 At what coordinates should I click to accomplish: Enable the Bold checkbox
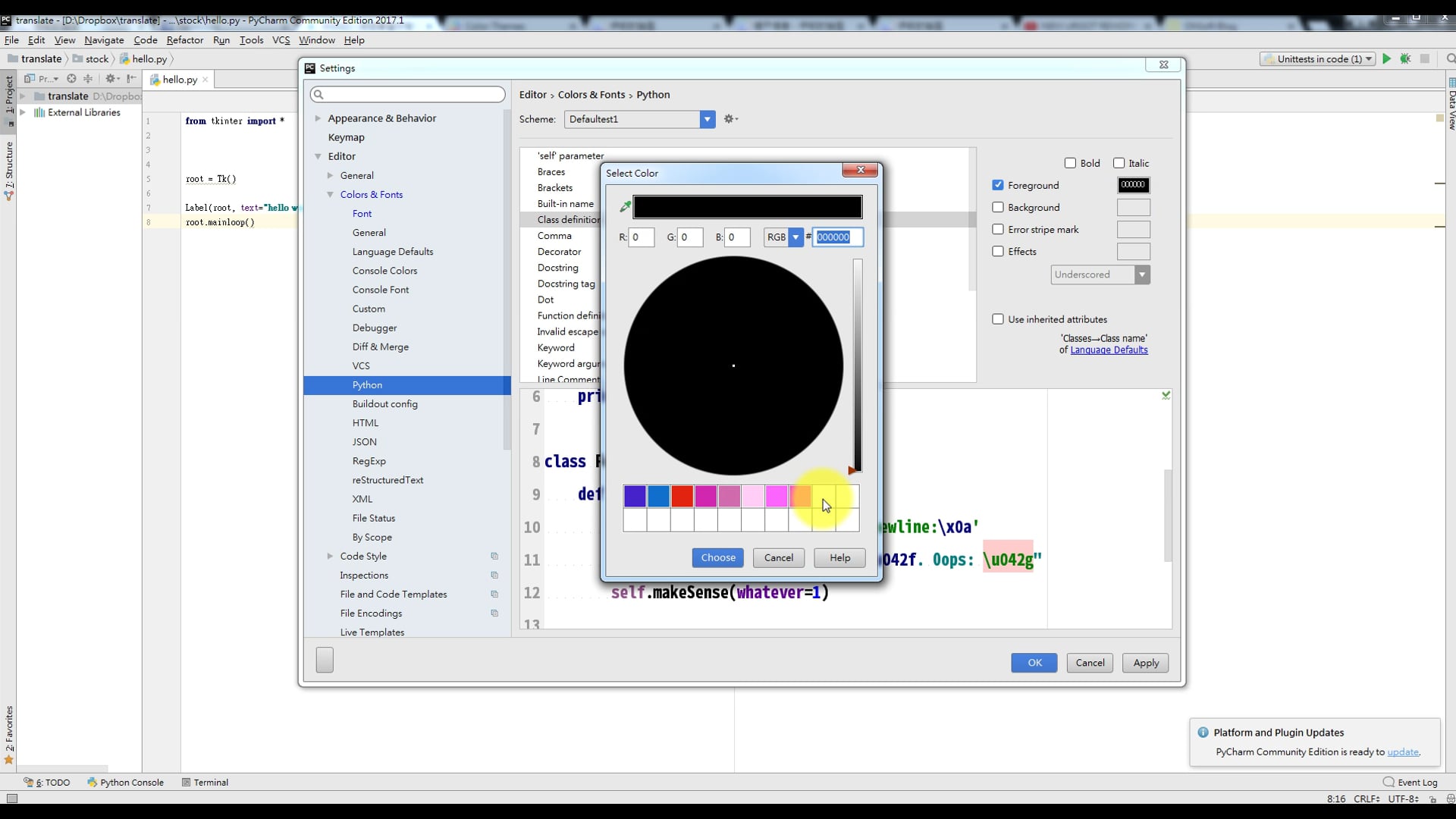[1070, 163]
